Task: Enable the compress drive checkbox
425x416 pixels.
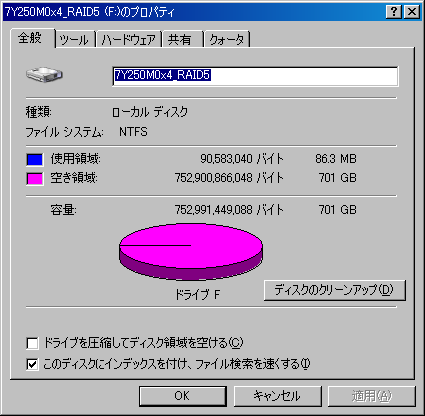Action: (x=32, y=343)
